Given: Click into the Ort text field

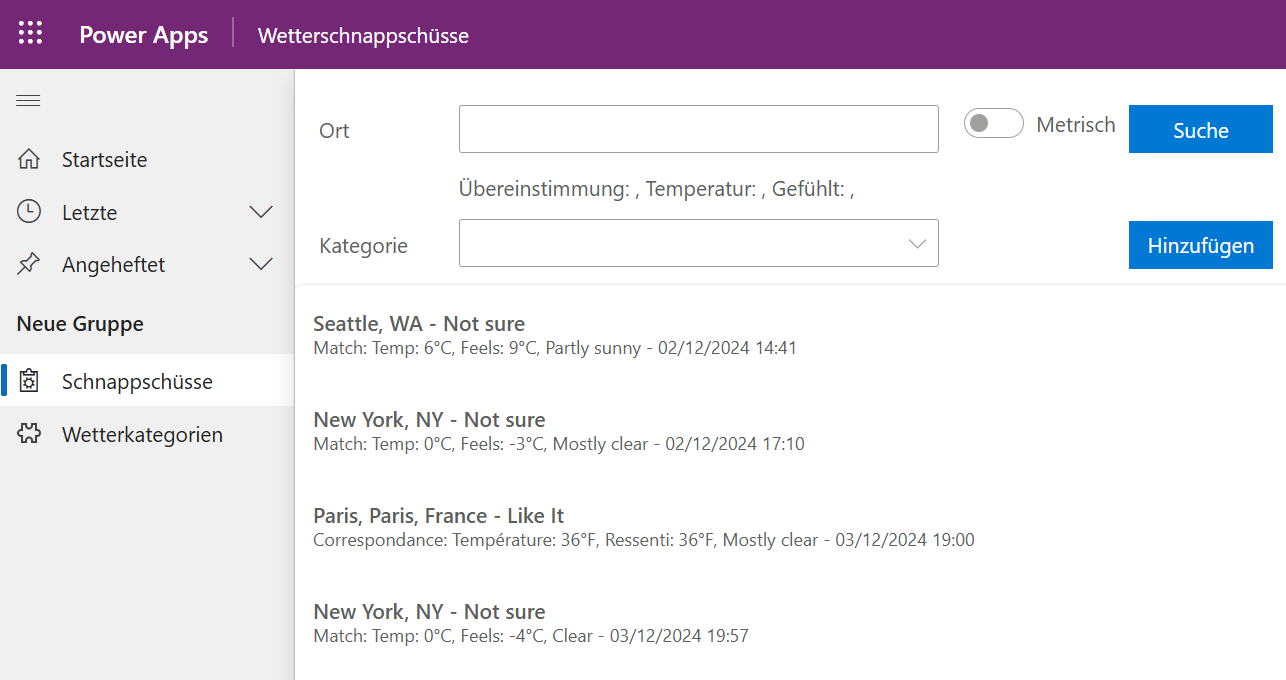Looking at the screenshot, I should [698, 130].
